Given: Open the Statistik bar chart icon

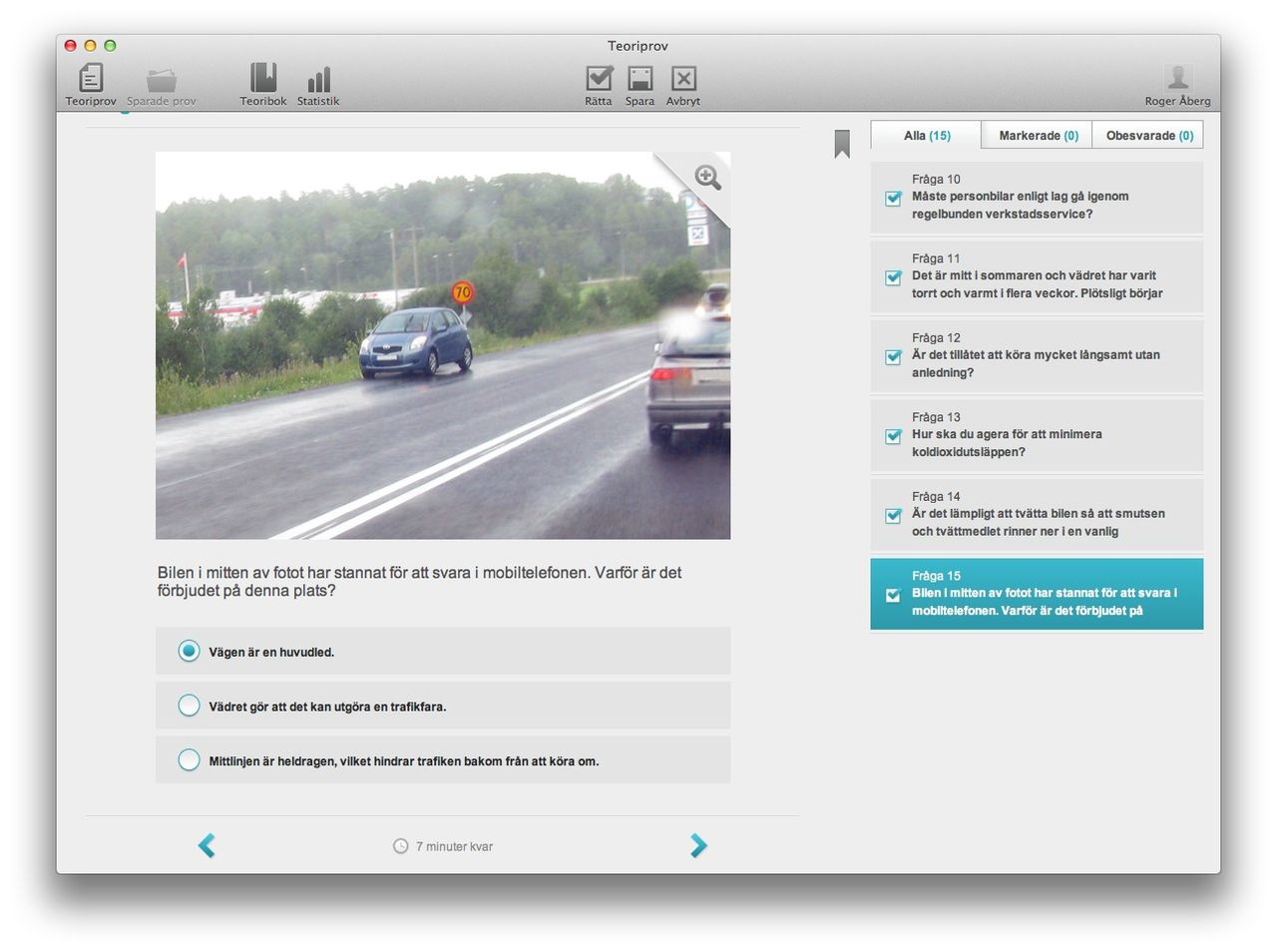Looking at the screenshot, I should point(318,80).
